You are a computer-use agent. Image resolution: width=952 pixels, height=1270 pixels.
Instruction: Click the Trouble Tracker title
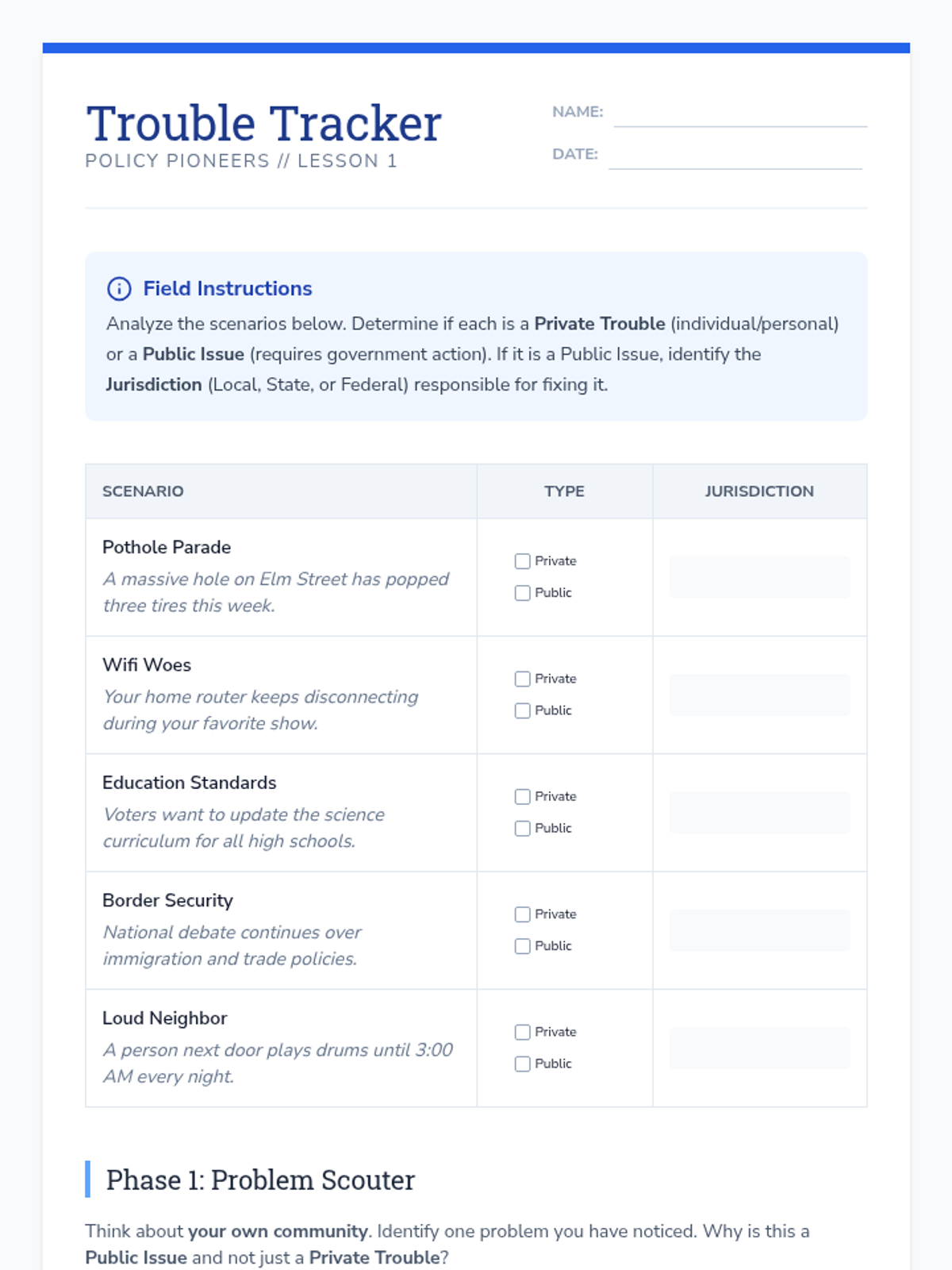pyautogui.click(x=264, y=124)
